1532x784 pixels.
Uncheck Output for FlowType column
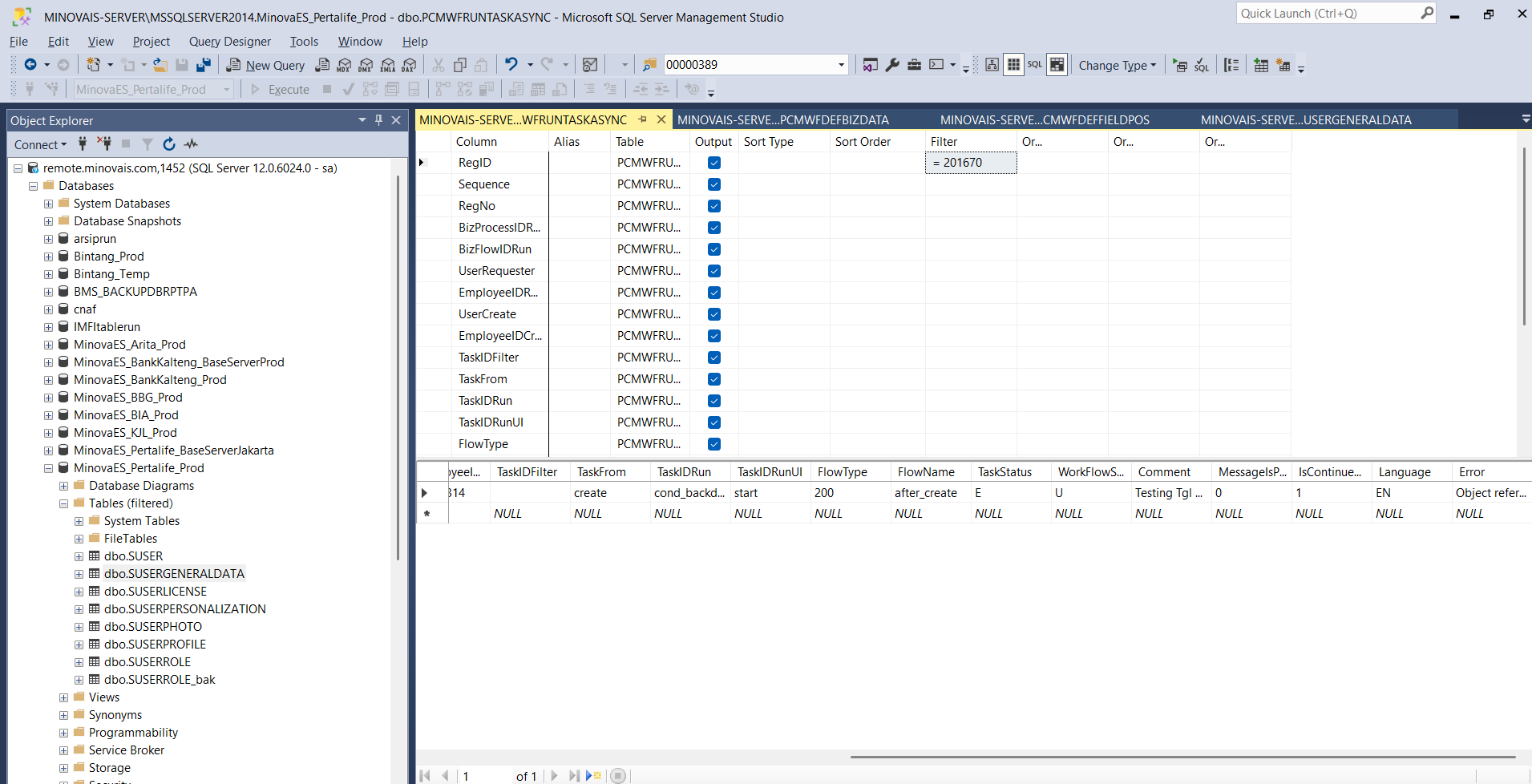point(714,444)
